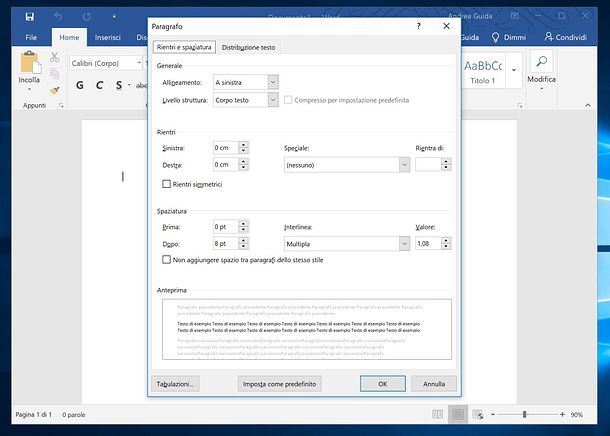Screen dimensions: 610x436
Task: Click the Pagina 1 di 1 status
Action: pyautogui.click(x=33, y=415)
